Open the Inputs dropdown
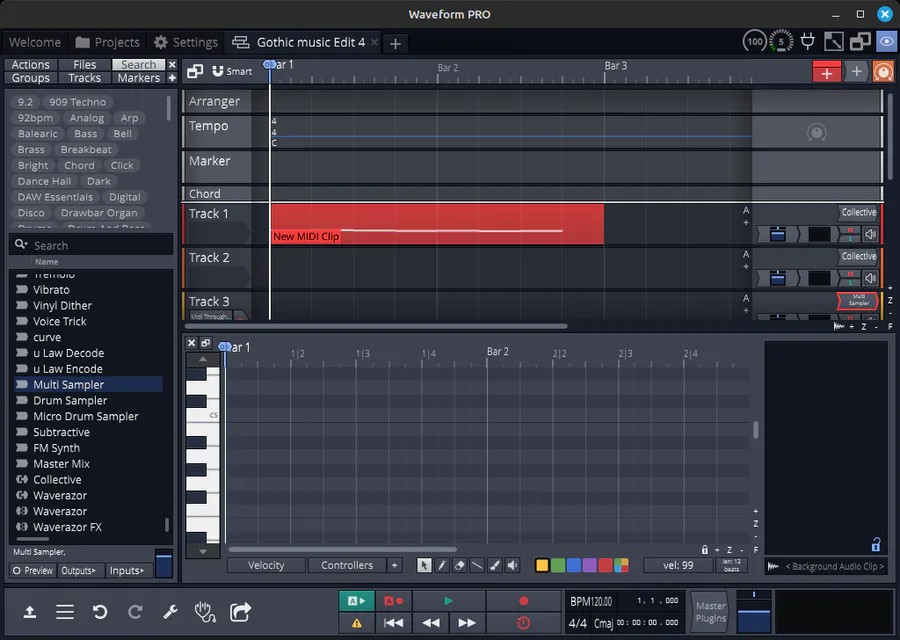900x640 pixels. (x=127, y=571)
